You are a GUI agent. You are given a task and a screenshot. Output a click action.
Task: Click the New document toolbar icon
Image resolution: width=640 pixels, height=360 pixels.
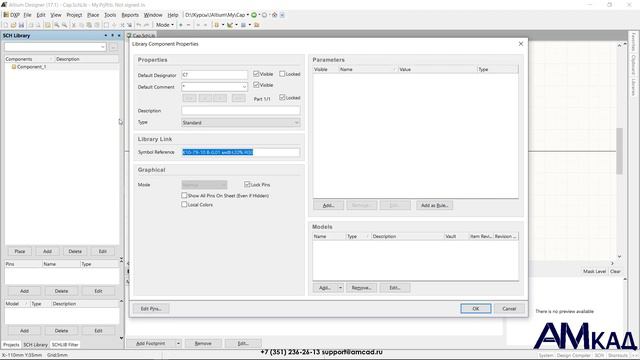(6, 25)
